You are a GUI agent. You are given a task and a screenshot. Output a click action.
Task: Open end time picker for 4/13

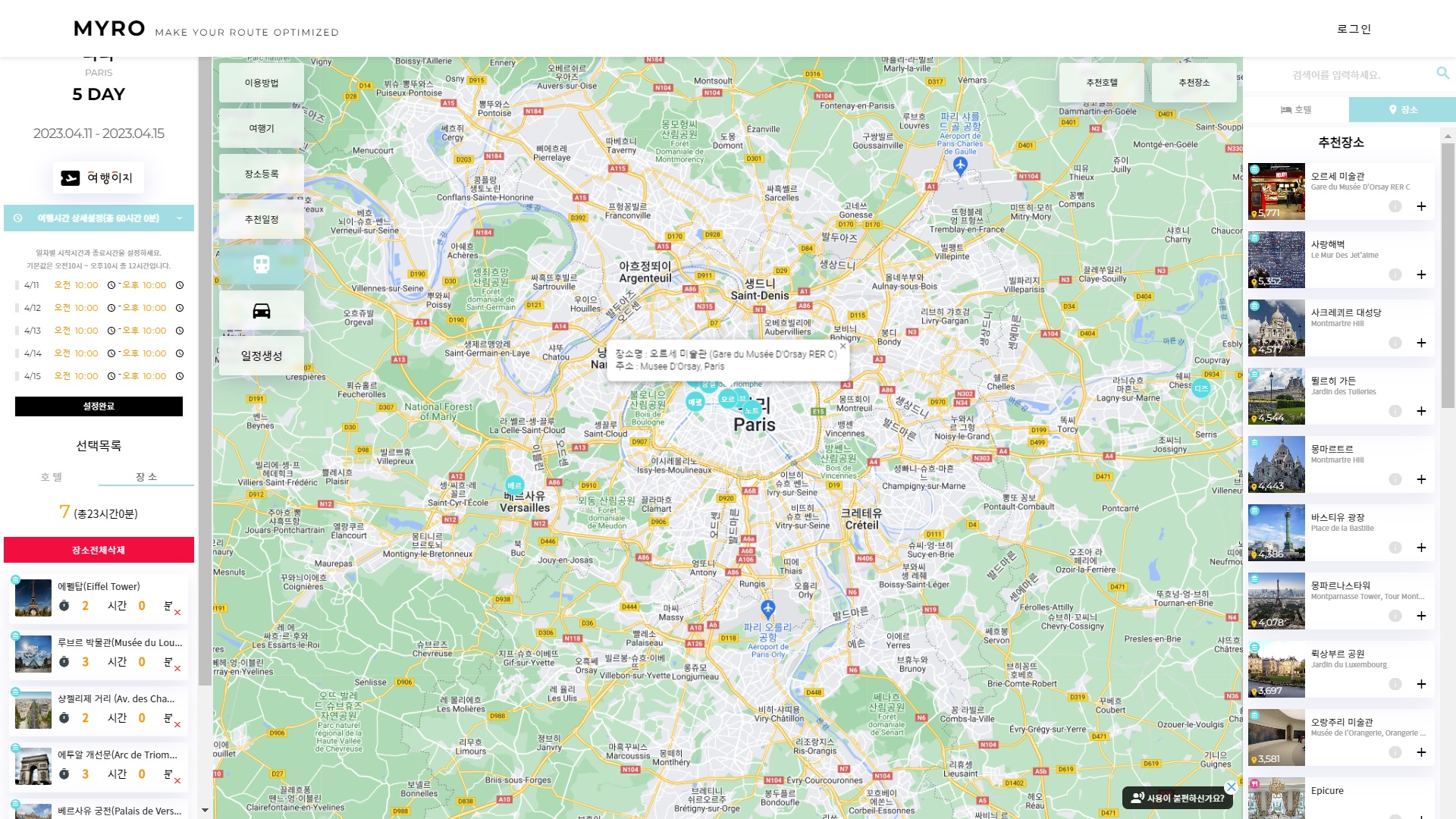(x=180, y=331)
